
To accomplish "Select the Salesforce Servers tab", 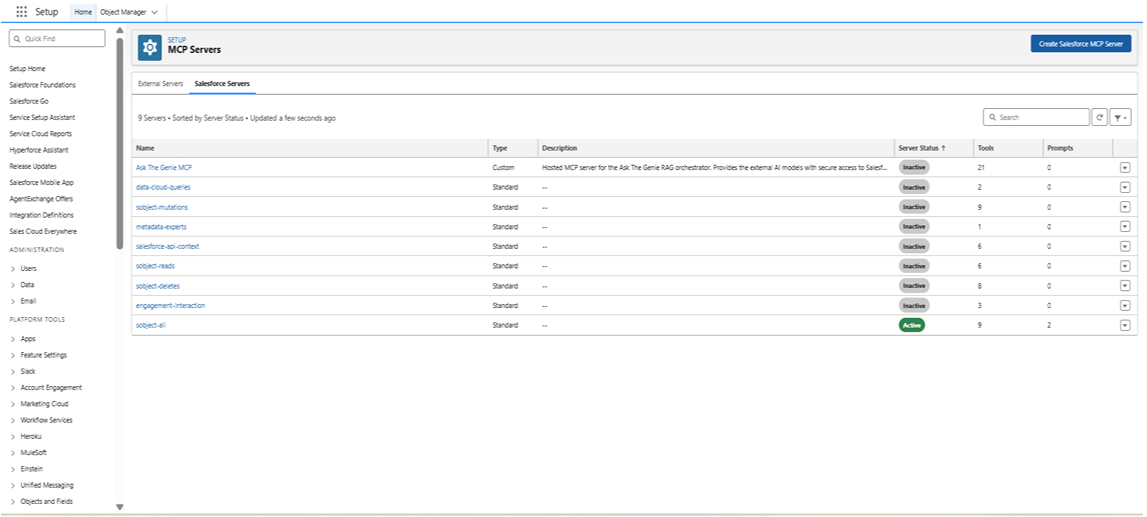I will point(222,84).
